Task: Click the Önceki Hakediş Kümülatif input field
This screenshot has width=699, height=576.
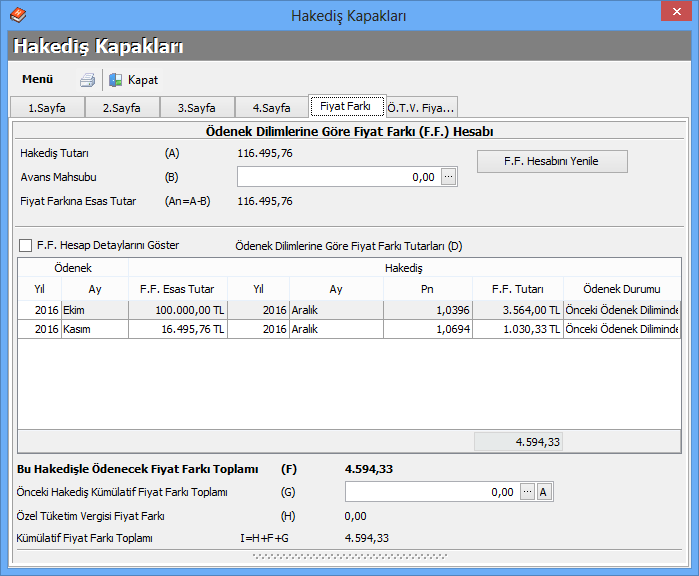Action: 431,492
